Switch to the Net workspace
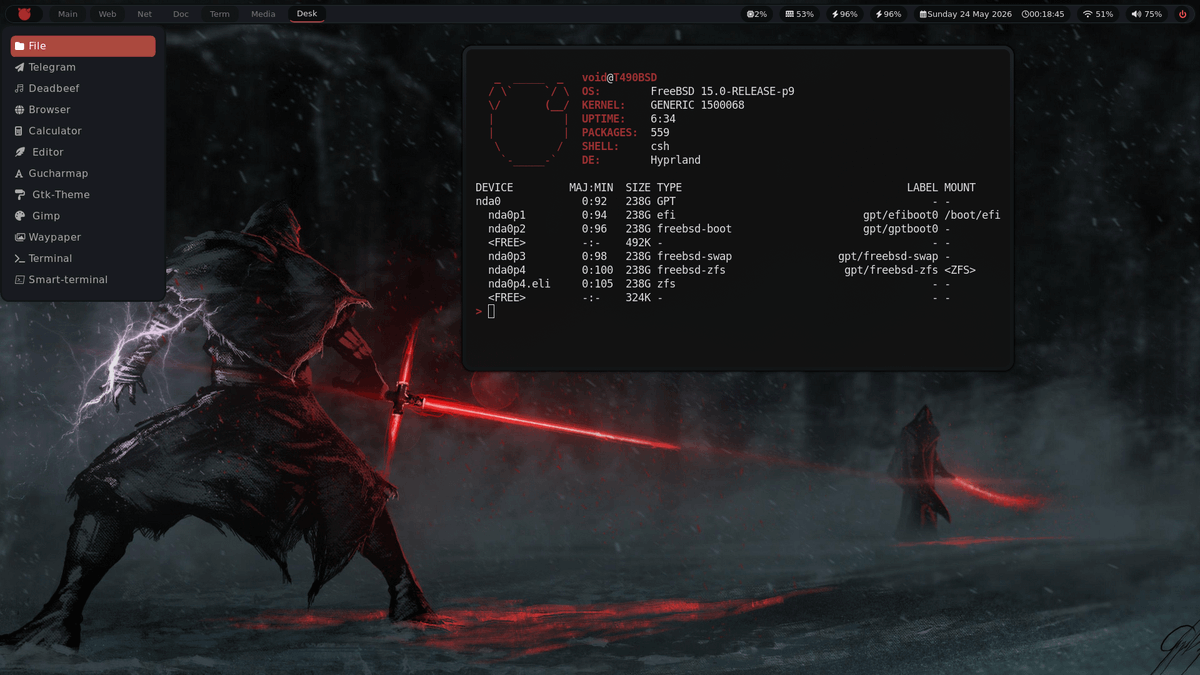The height and width of the screenshot is (675, 1200). point(145,14)
